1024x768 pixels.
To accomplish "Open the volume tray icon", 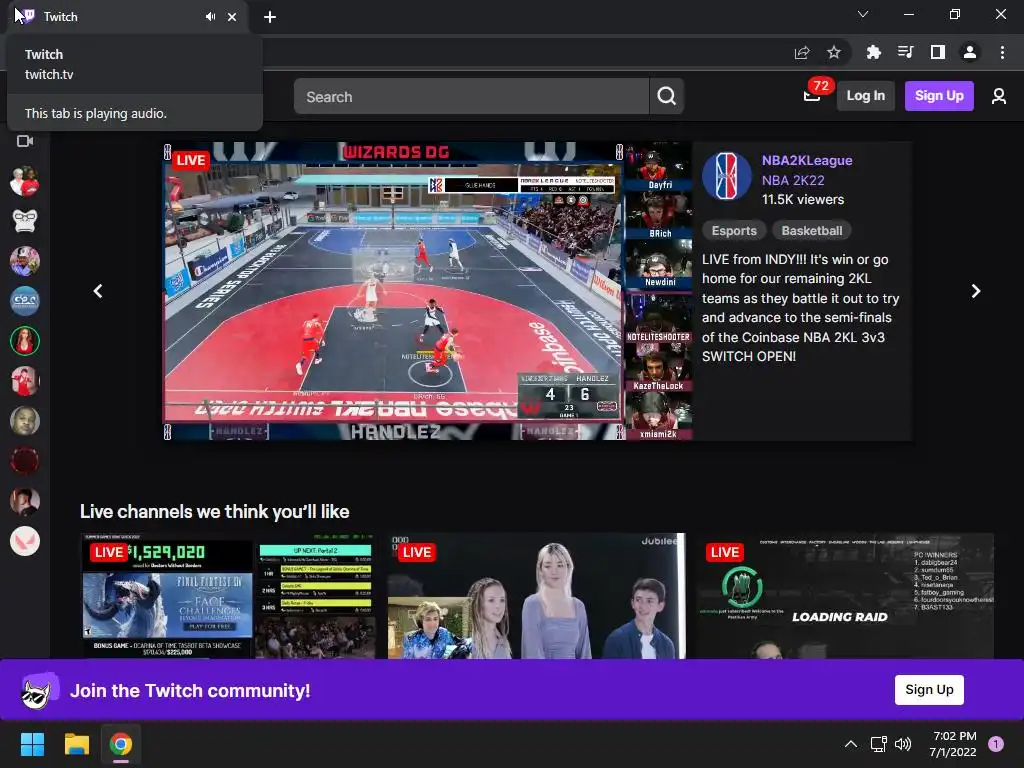I will 903,744.
